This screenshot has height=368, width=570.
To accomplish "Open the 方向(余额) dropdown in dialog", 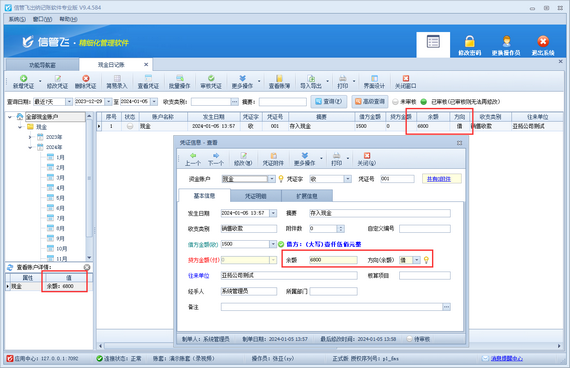I will [417, 260].
